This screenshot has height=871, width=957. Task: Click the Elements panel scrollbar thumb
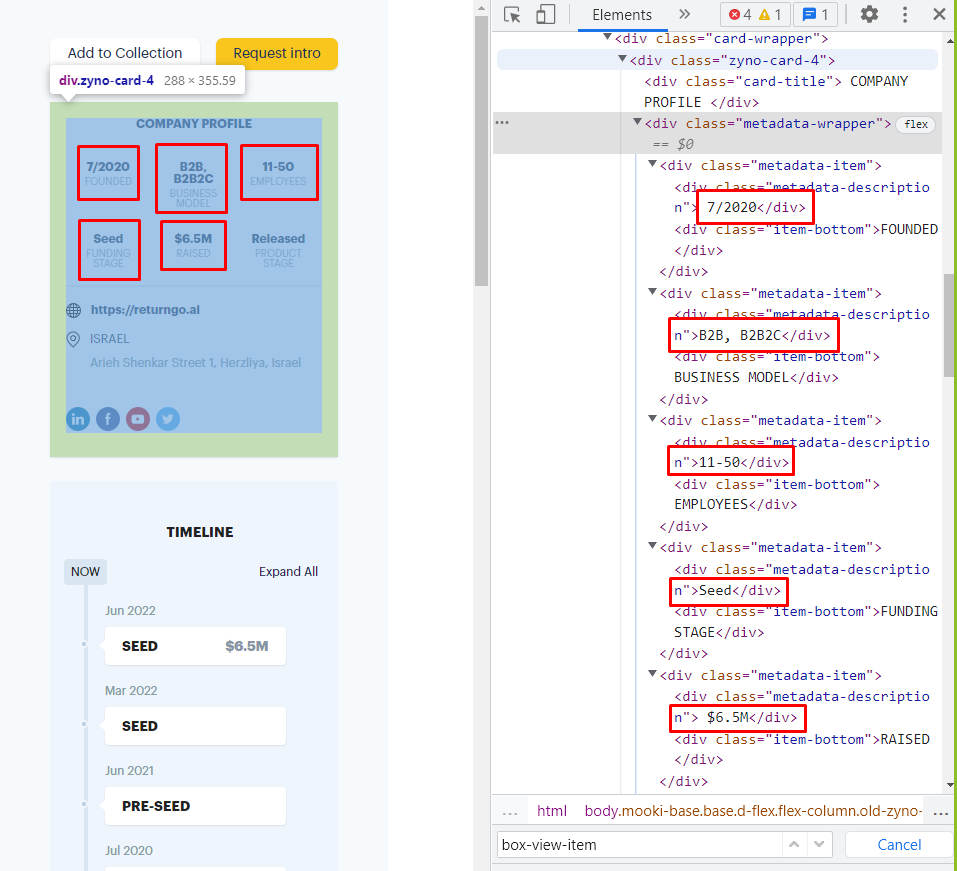[950, 325]
